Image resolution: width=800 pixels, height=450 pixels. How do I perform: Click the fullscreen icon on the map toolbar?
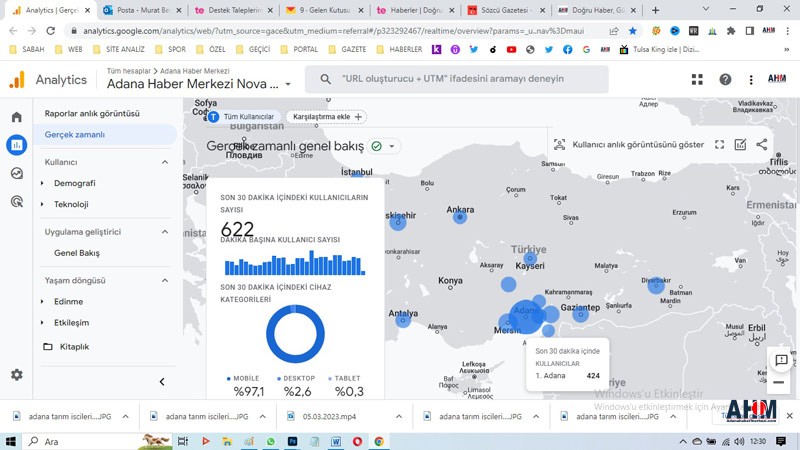pyautogui.click(x=719, y=144)
